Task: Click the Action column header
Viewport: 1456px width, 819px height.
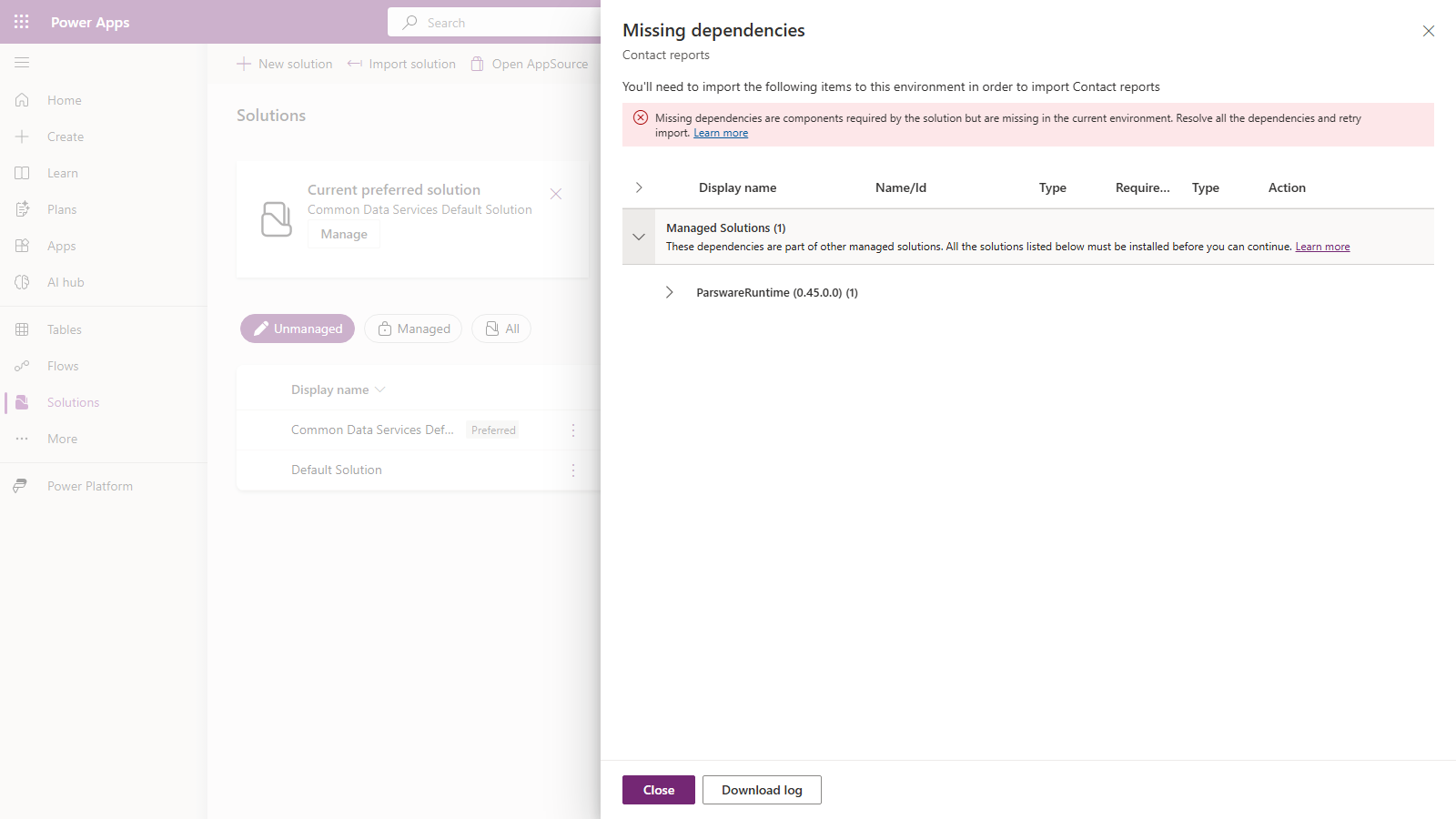Action: (1287, 187)
